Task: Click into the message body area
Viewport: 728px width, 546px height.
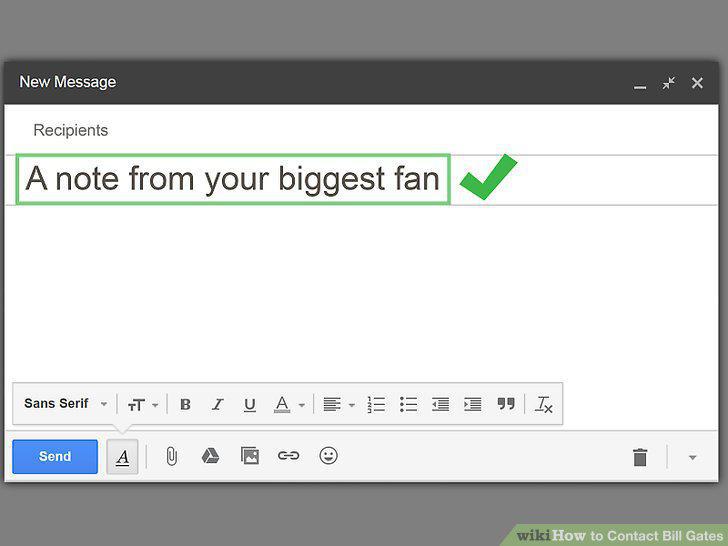Action: [x=361, y=292]
